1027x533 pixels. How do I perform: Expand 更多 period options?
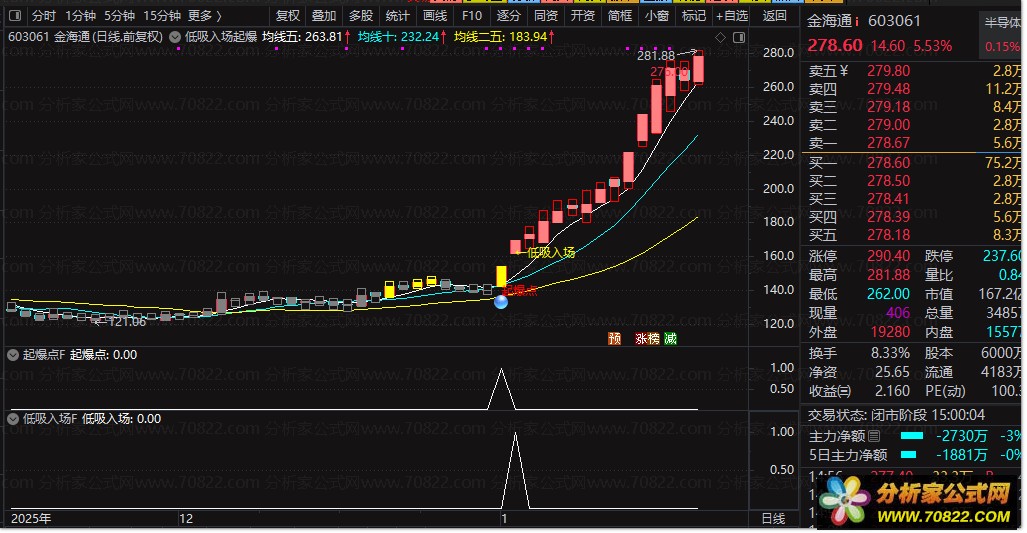(x=204, y=15)
